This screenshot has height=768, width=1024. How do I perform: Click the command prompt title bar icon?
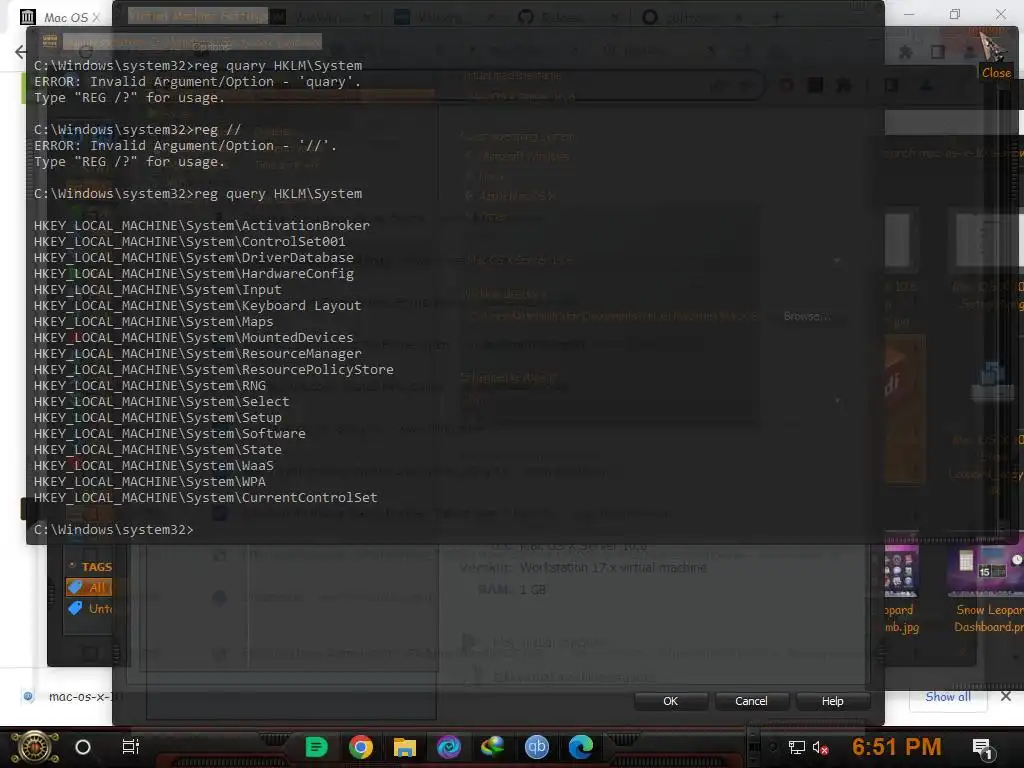50,41
